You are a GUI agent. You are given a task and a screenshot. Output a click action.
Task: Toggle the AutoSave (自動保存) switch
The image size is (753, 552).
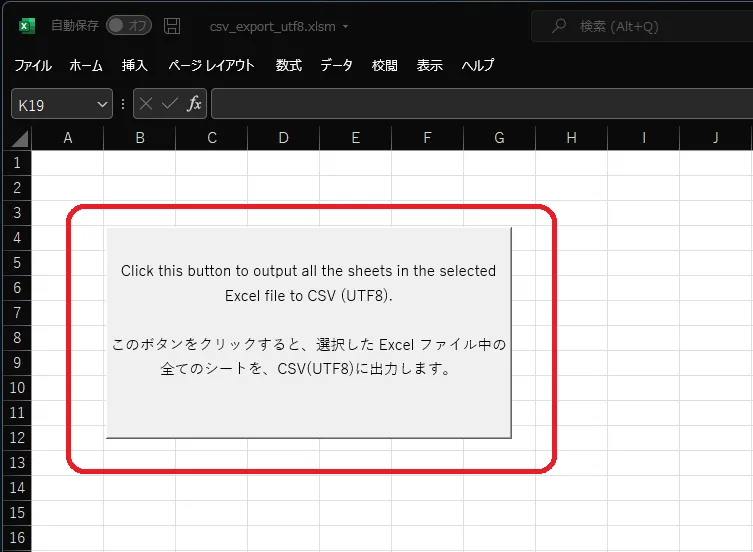click(128, 26)
